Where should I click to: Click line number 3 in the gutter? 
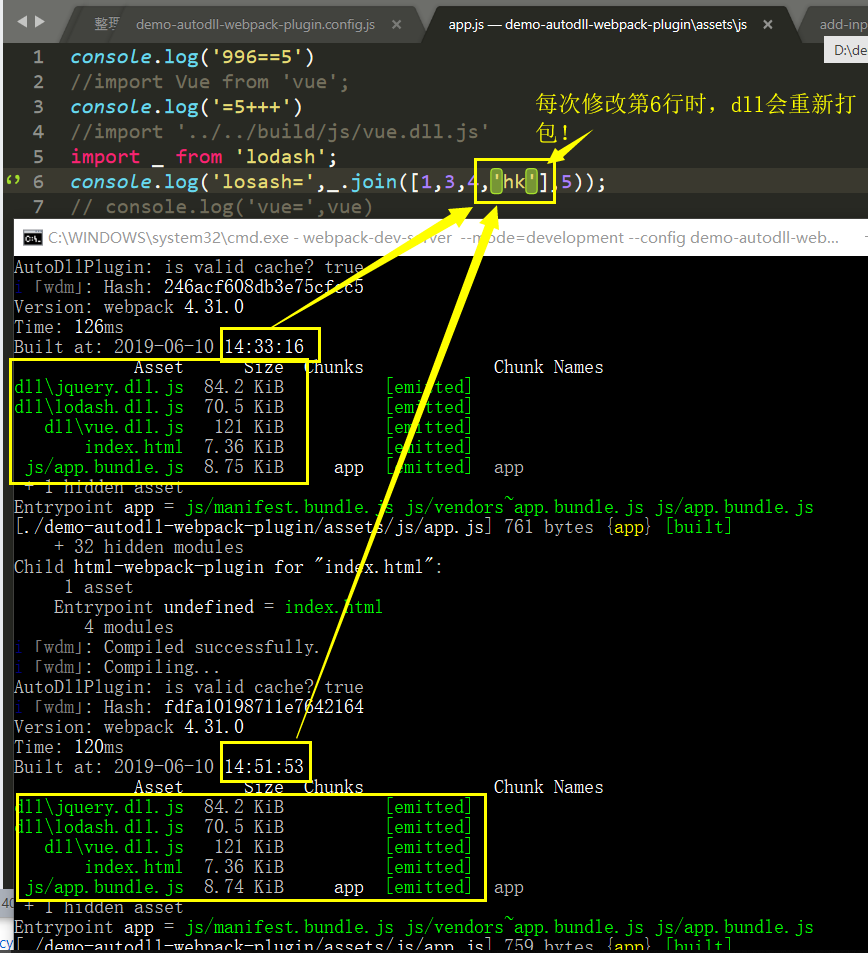38,107
